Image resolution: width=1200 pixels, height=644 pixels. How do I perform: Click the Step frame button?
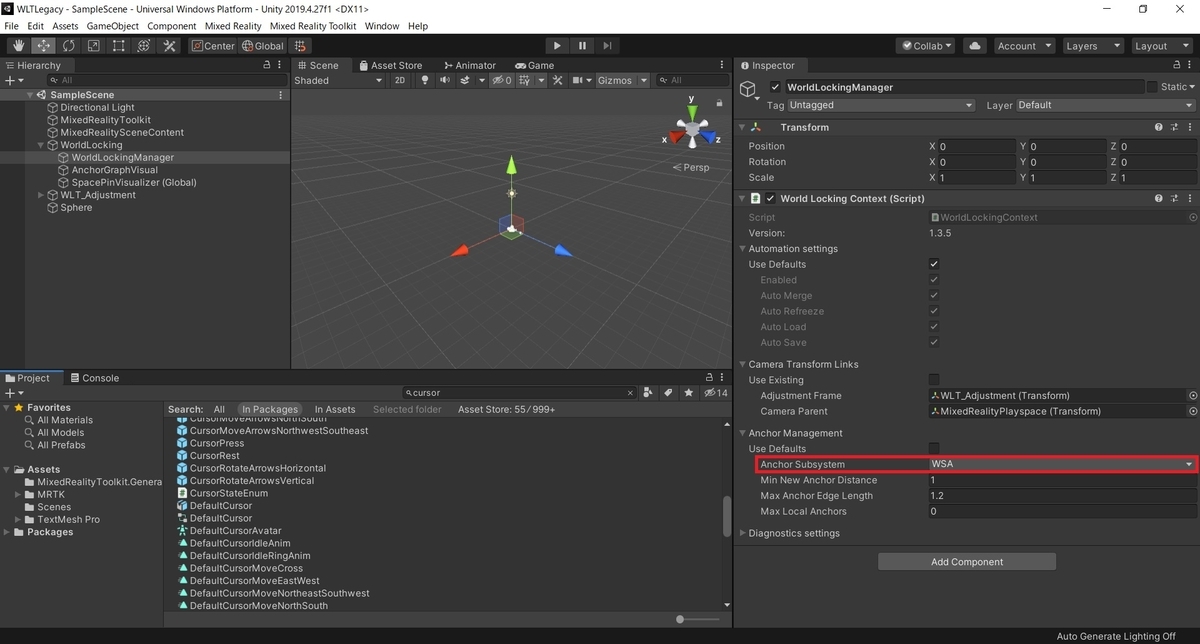[x=607, y=46]
